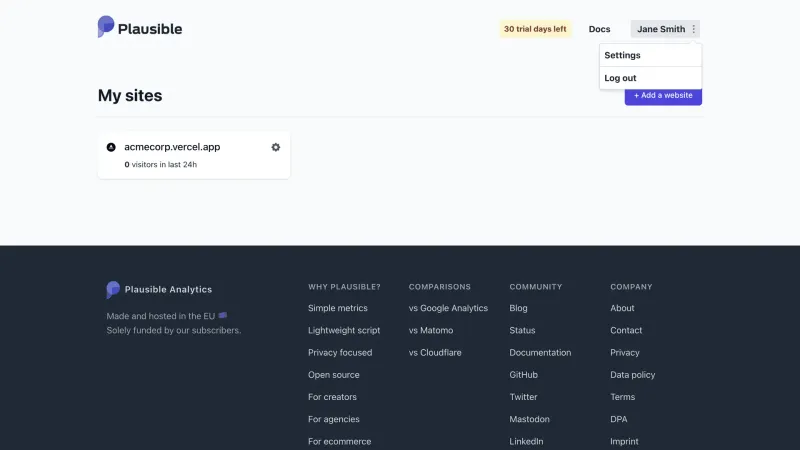This screenshot has height=450, width=800.
Task: Open the Privacy link under Company
Action: (x=624, y=353)
